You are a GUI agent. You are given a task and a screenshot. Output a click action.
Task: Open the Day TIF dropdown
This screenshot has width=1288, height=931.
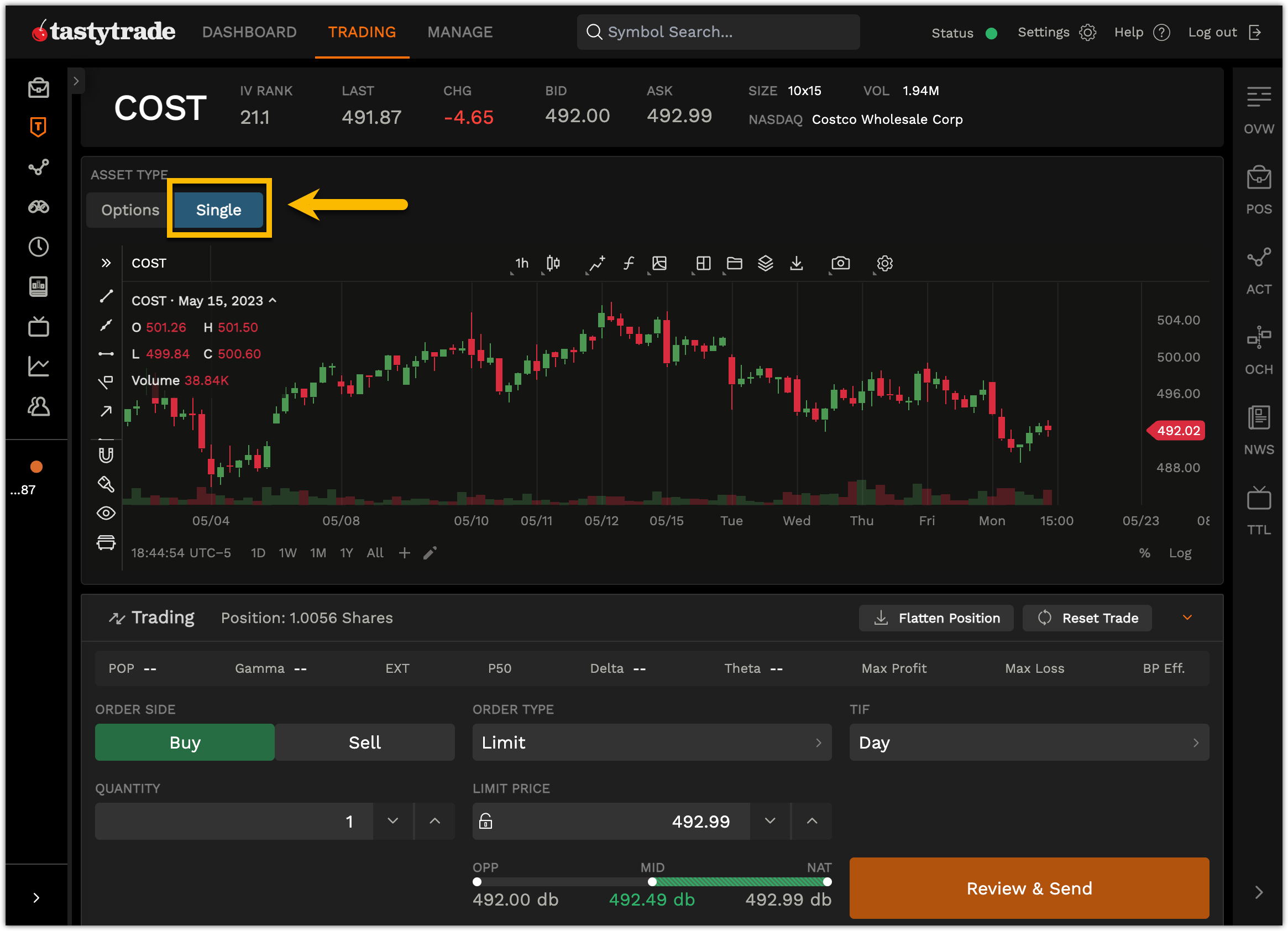(1029, 742)
